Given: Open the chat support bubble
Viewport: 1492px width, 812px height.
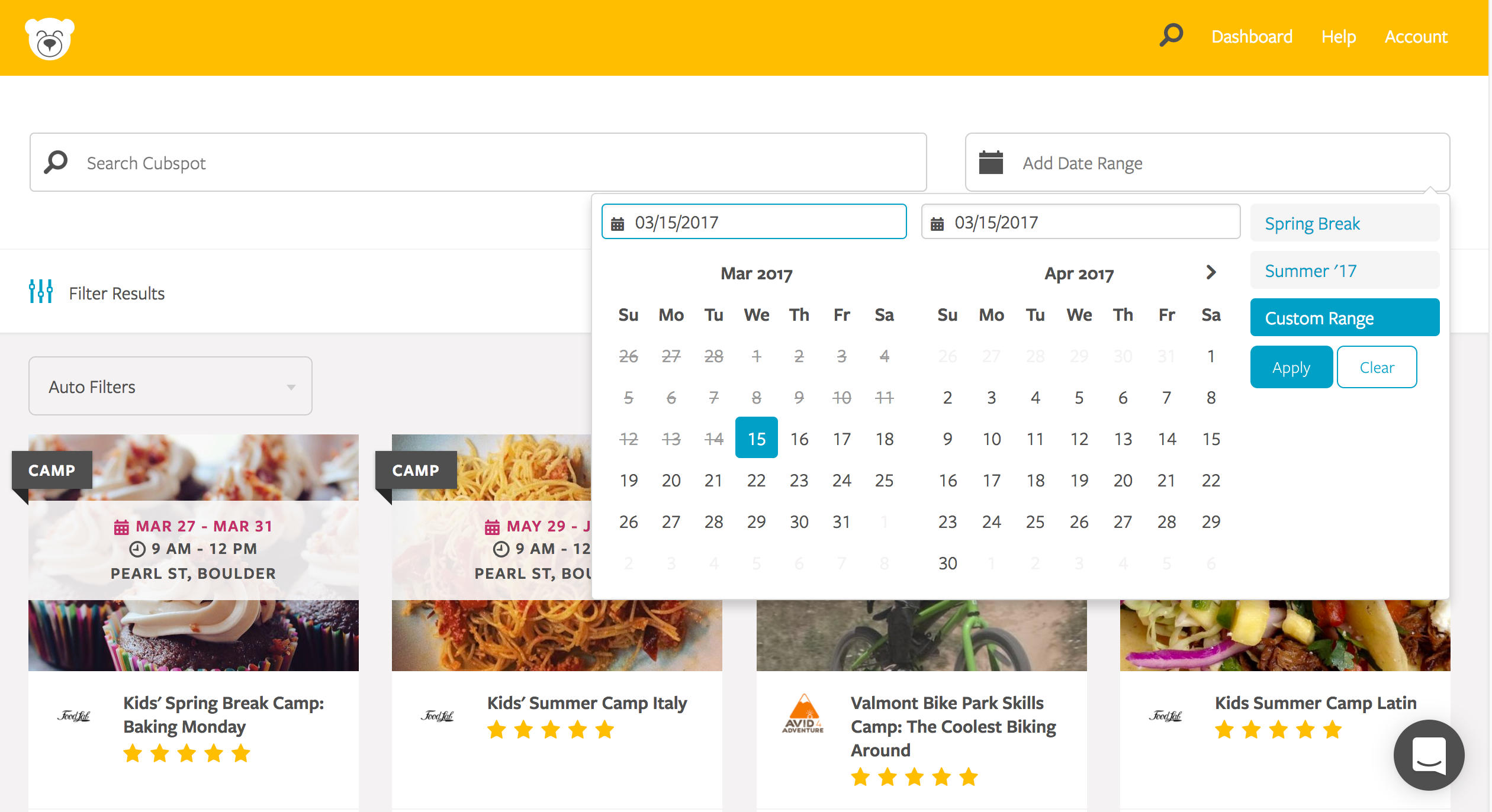Looking at the screenshot, I should (x=1428, y=755).
